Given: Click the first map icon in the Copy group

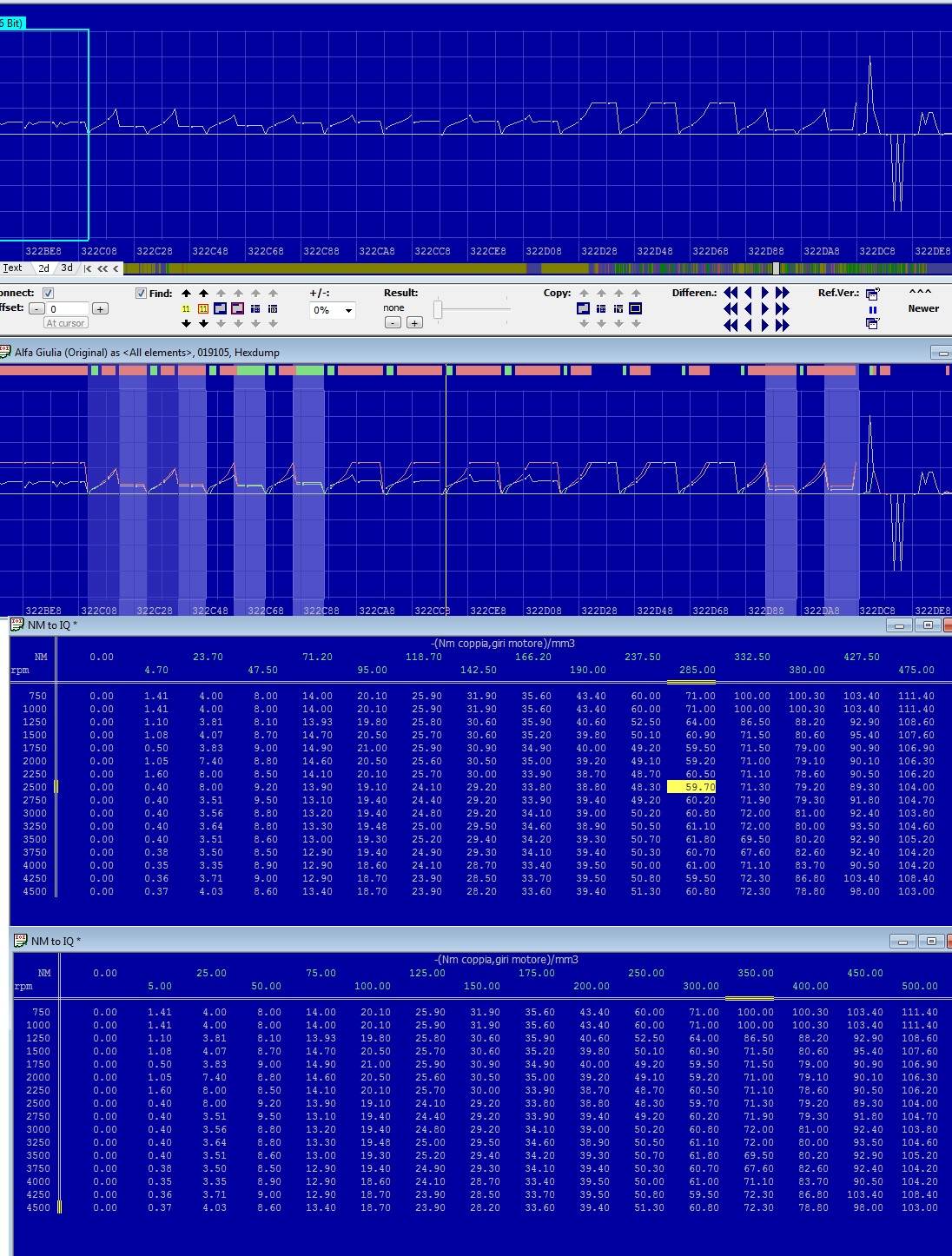Looking at the screenshot, I should (x=584, y=308).
